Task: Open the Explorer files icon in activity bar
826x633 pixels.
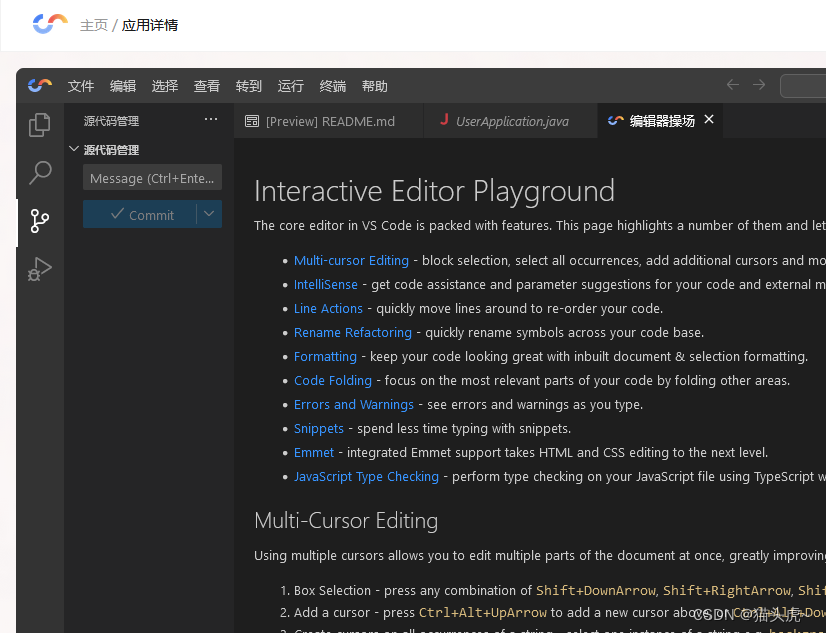Action: point(40,125)
